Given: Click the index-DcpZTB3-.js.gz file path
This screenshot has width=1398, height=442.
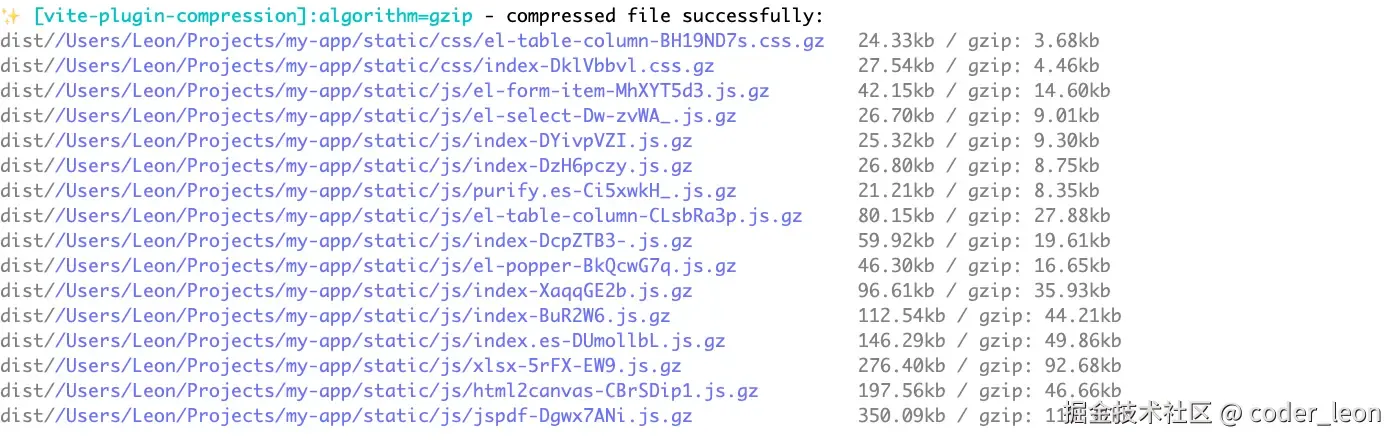Looking at the screenshot, I should click(x=347, y=241).
